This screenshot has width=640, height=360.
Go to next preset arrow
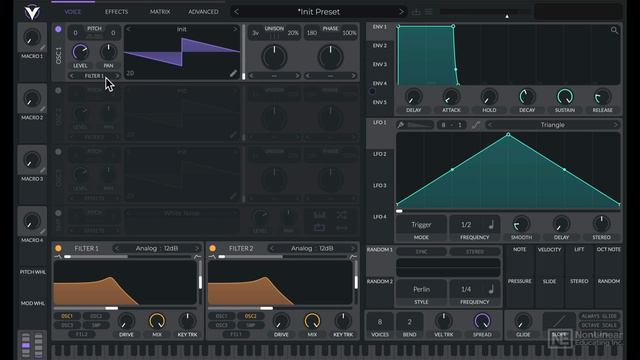401,12
